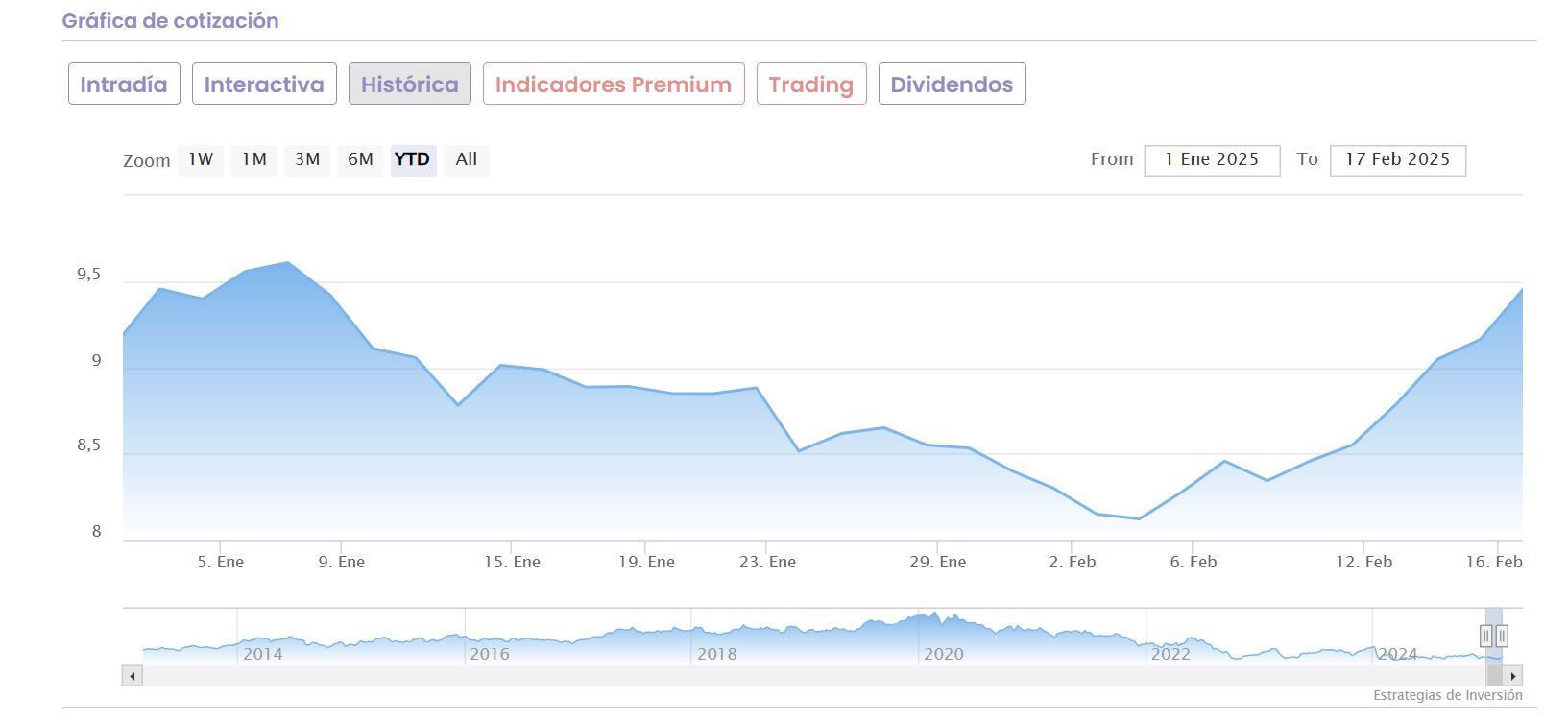This screenshot has width=1568, height=722.
Task: Click the navigator scrollbar left arrow
Action: (133, 676)
